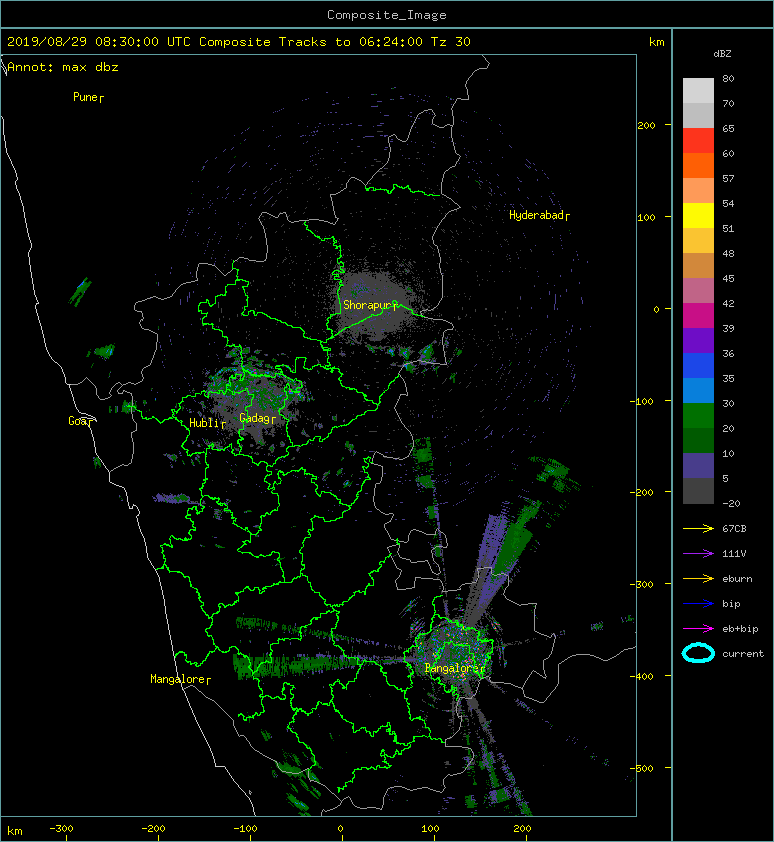Click the purple 111V track arrow
The height and width of the screenshot is (842, 774).
pyautogui.click(x=698, y=554)
